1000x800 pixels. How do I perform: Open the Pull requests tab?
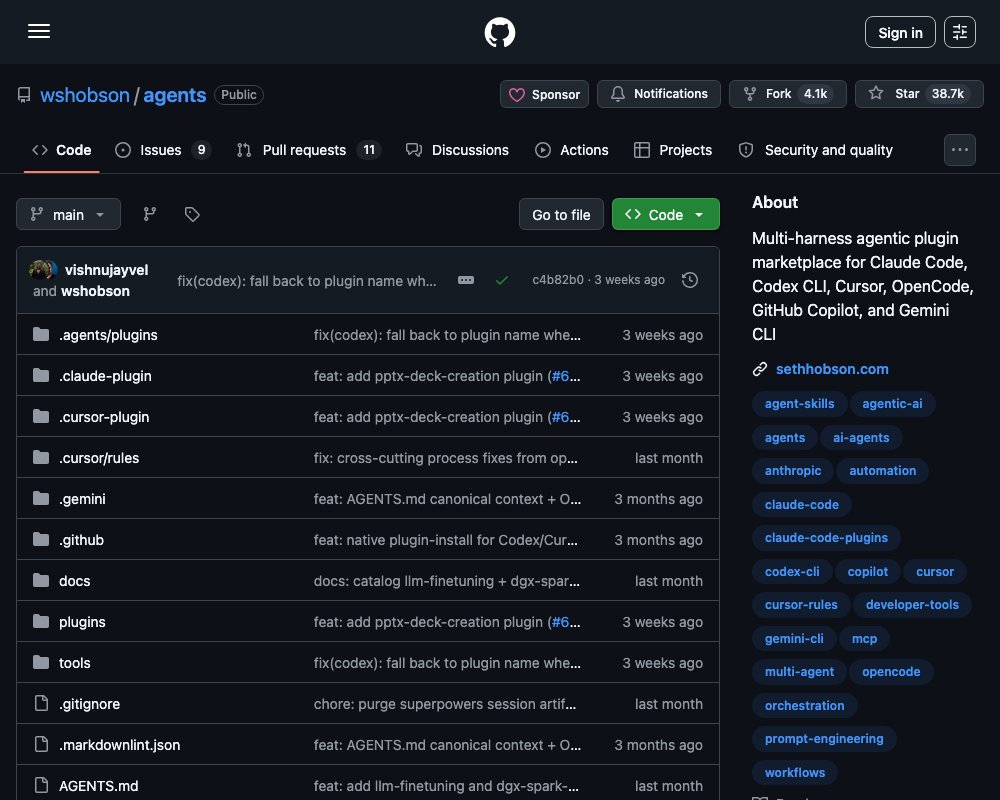coord(309,150)
